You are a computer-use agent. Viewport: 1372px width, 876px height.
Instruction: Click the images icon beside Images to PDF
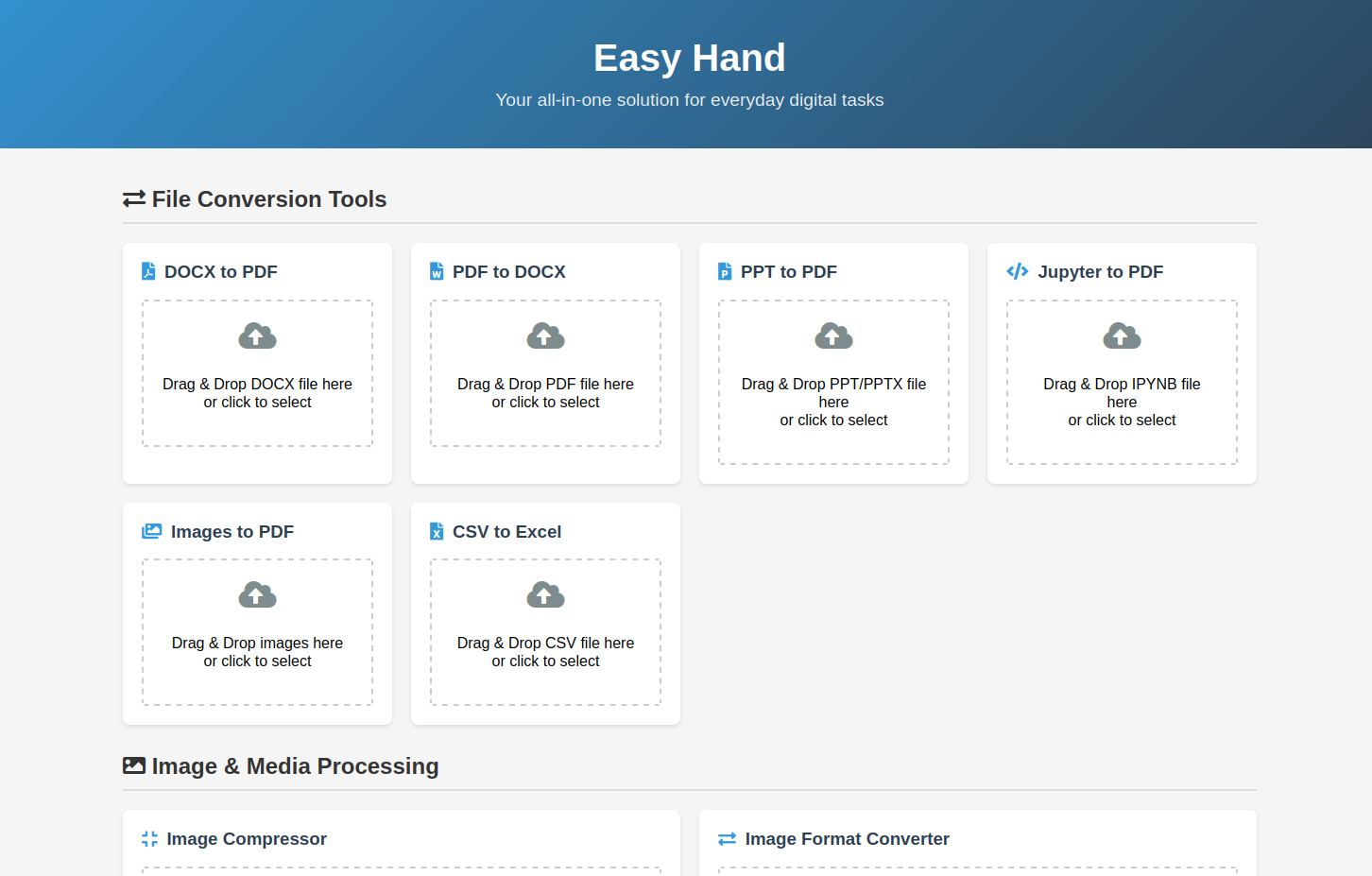pos(151,531)
